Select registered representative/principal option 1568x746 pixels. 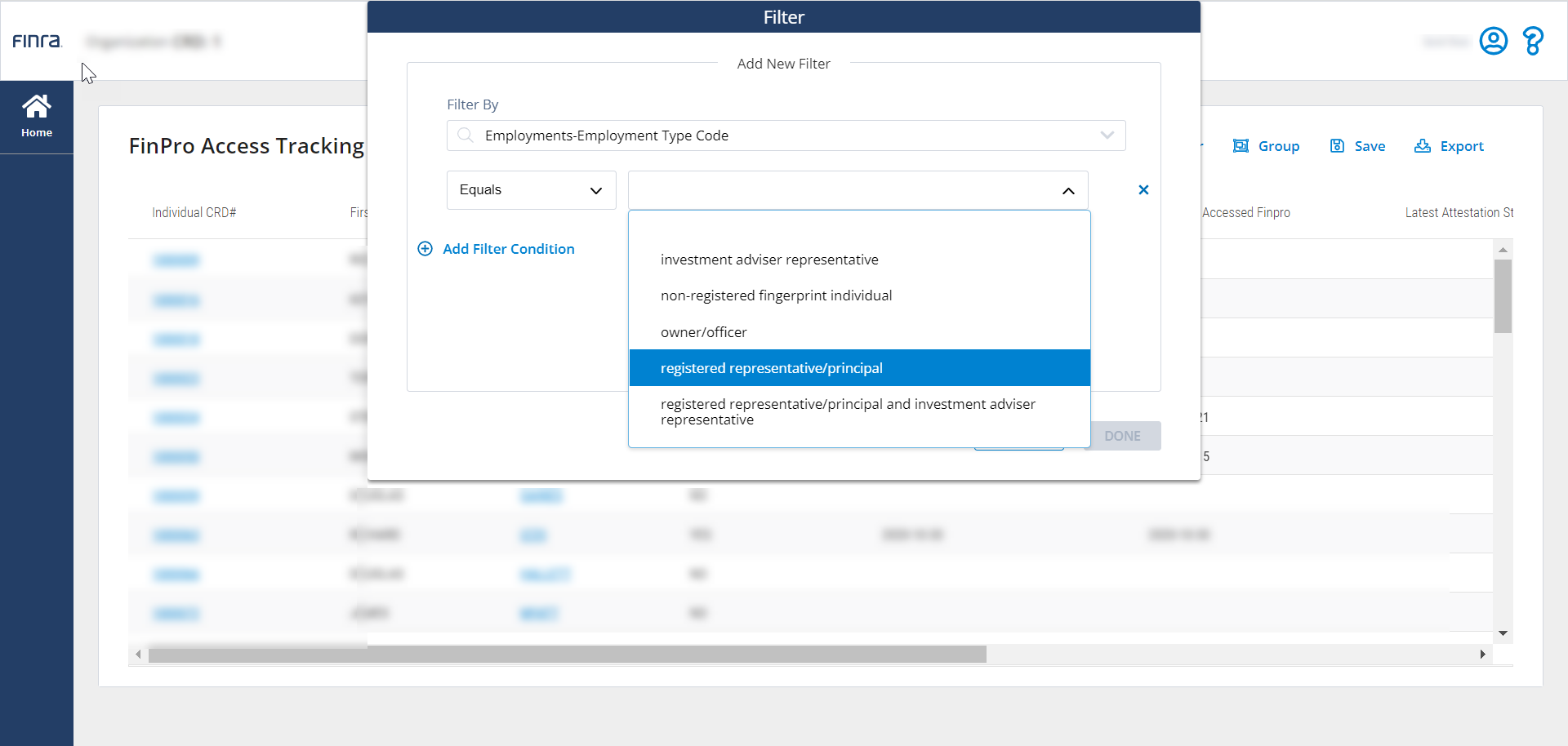[x=771, y=368]
